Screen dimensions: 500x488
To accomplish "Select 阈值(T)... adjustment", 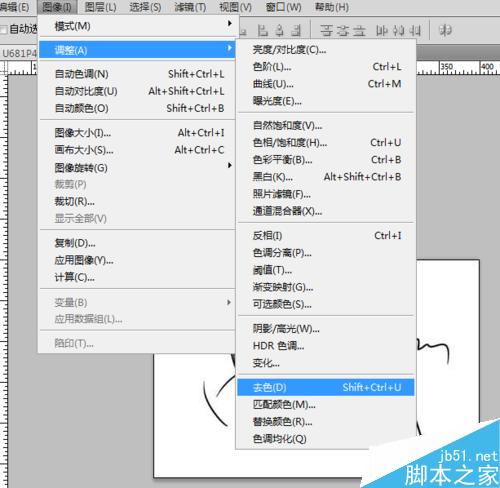I will pyautogui.click(x=326, y=270).
